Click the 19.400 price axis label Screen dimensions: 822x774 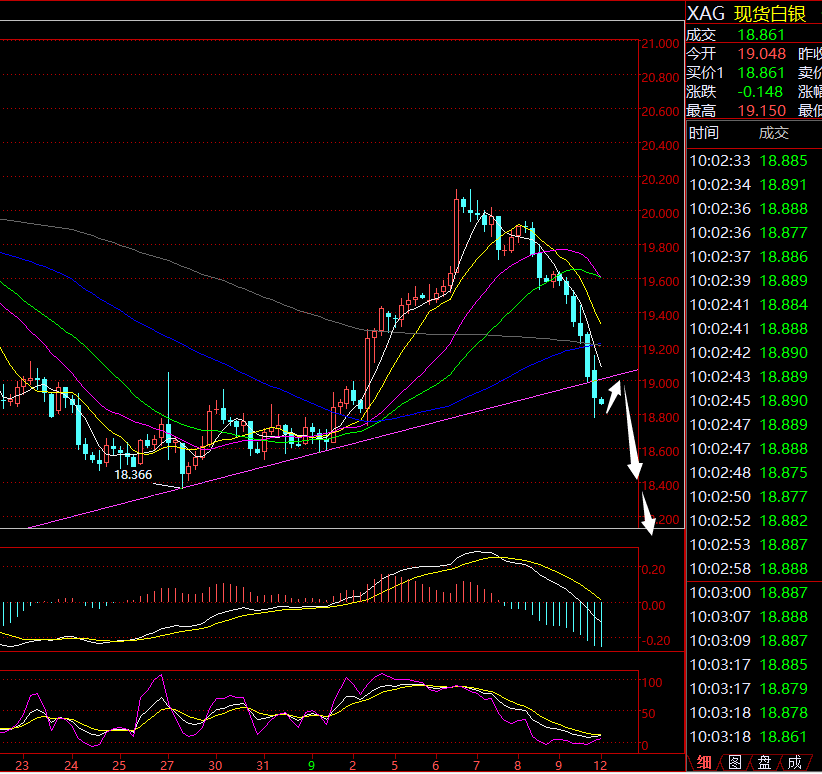[x=661, y=315]
